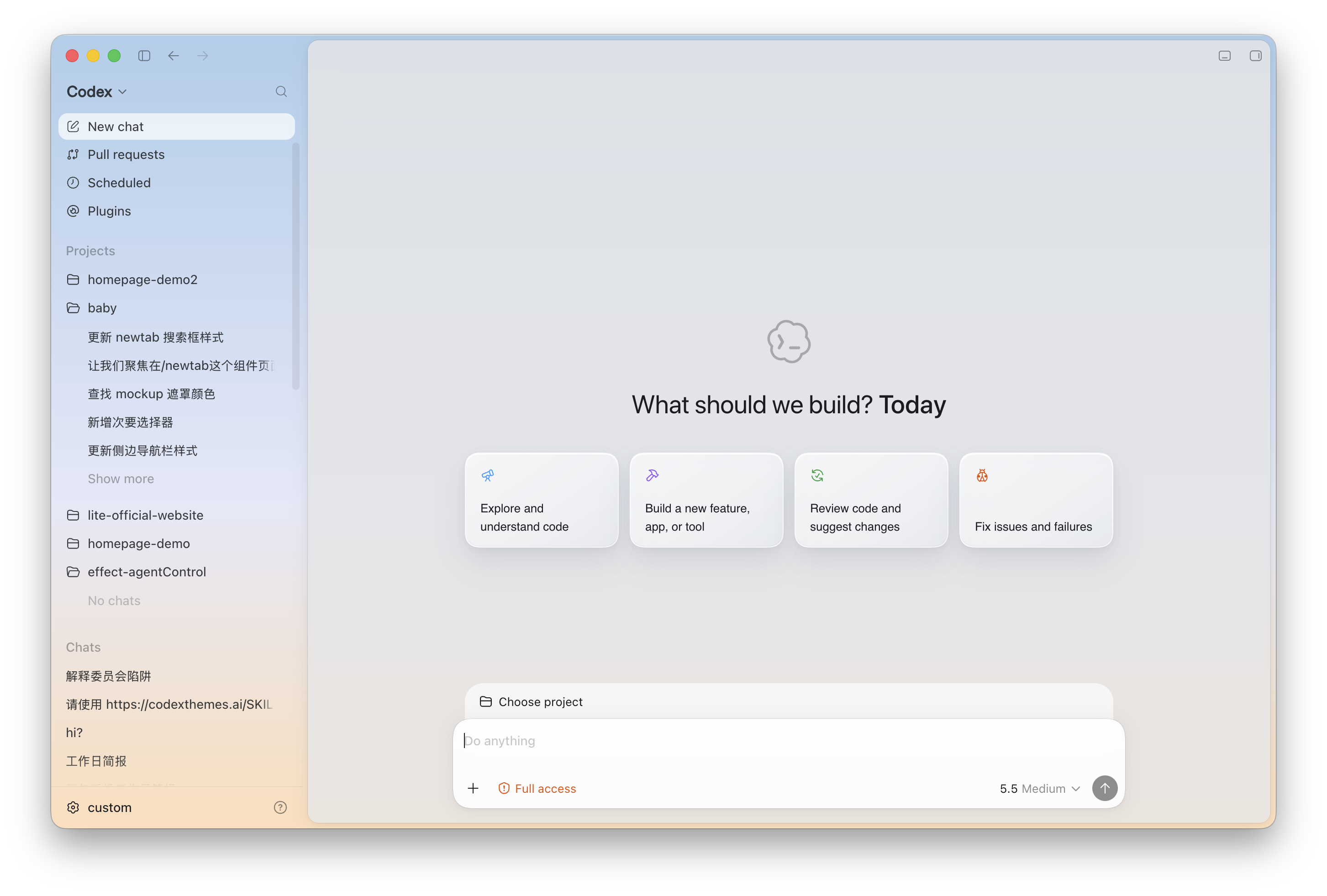Open chat 查找 mockup 遮罩颜色
The height and width of the screenshot is (896, 1327).
pos(176,394)
